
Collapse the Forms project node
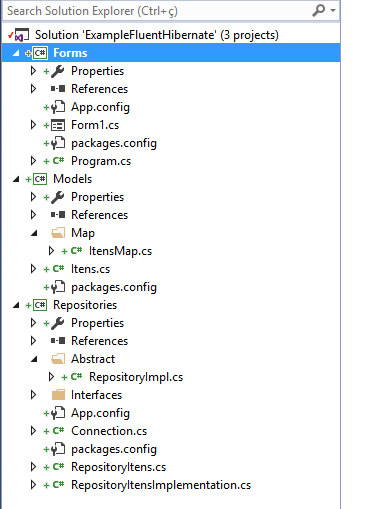tap(16, 53)
